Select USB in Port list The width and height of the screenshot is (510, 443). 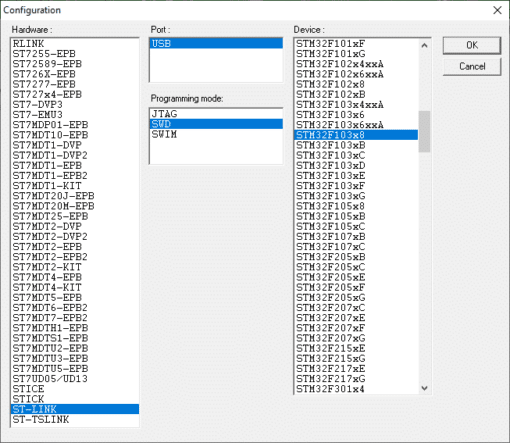coord(216,43)
